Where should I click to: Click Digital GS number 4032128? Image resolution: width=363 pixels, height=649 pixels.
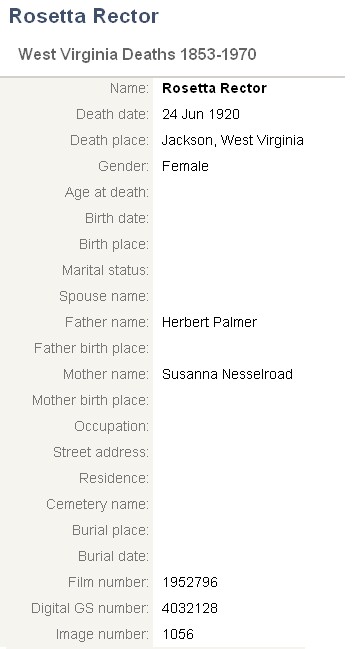click(x=190, y=608)
